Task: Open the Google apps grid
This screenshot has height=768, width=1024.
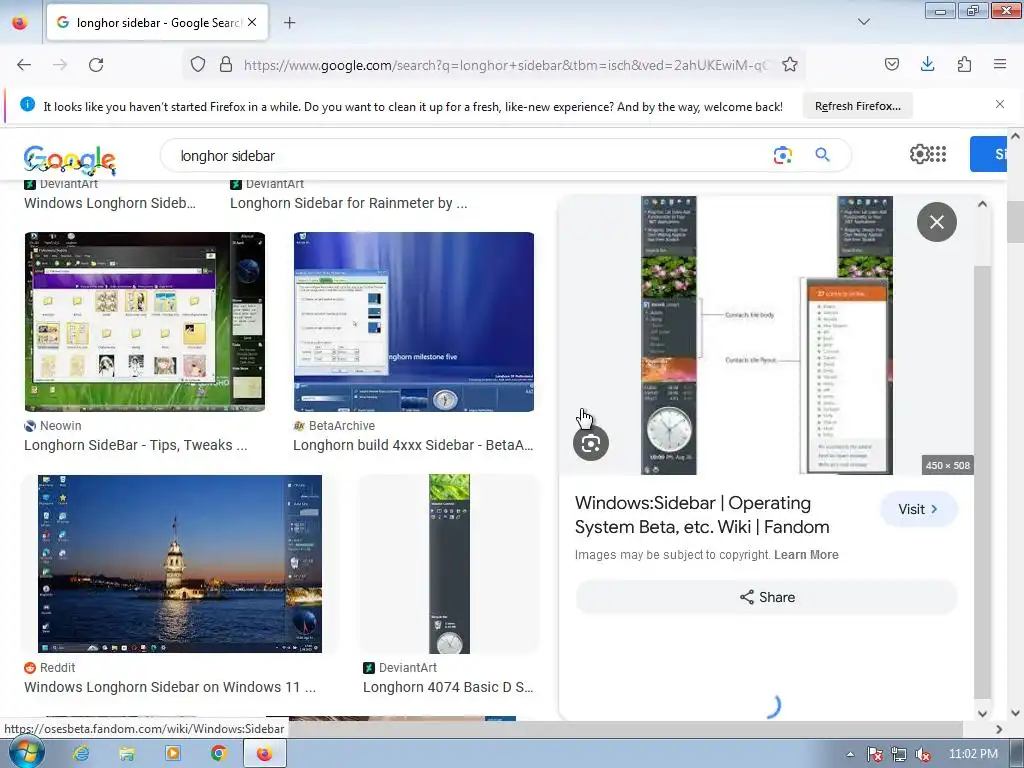Action: tap(938, 154)
